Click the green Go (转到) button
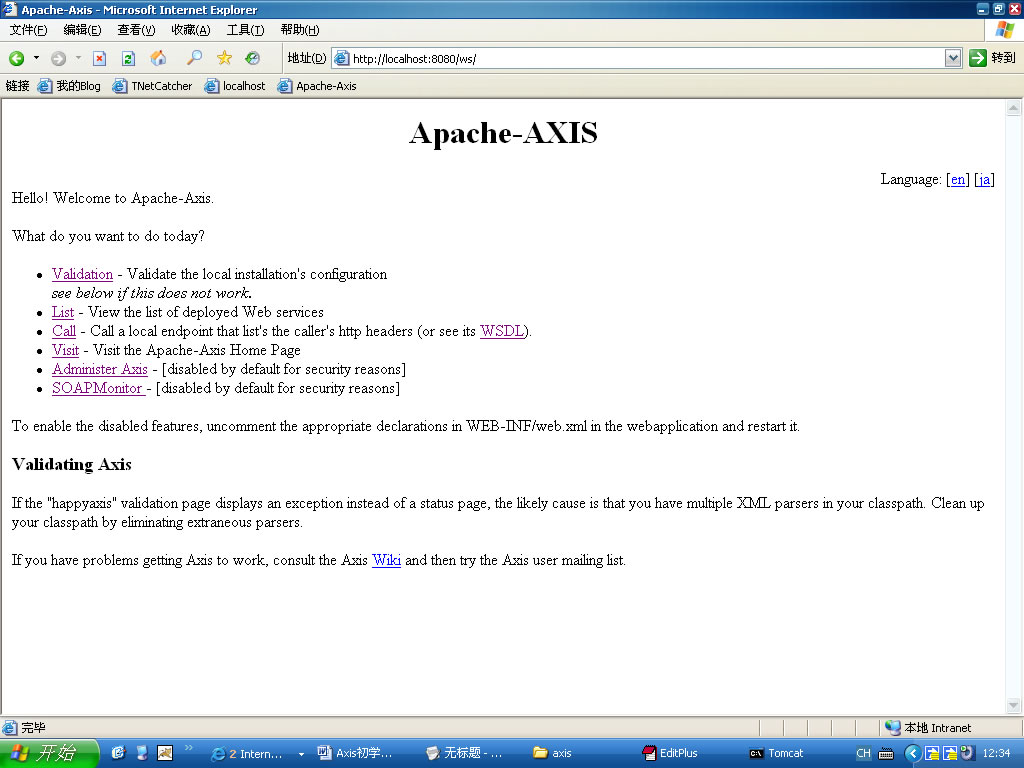This screenshot has height=768, width=1024. click(x=992, y=58)
